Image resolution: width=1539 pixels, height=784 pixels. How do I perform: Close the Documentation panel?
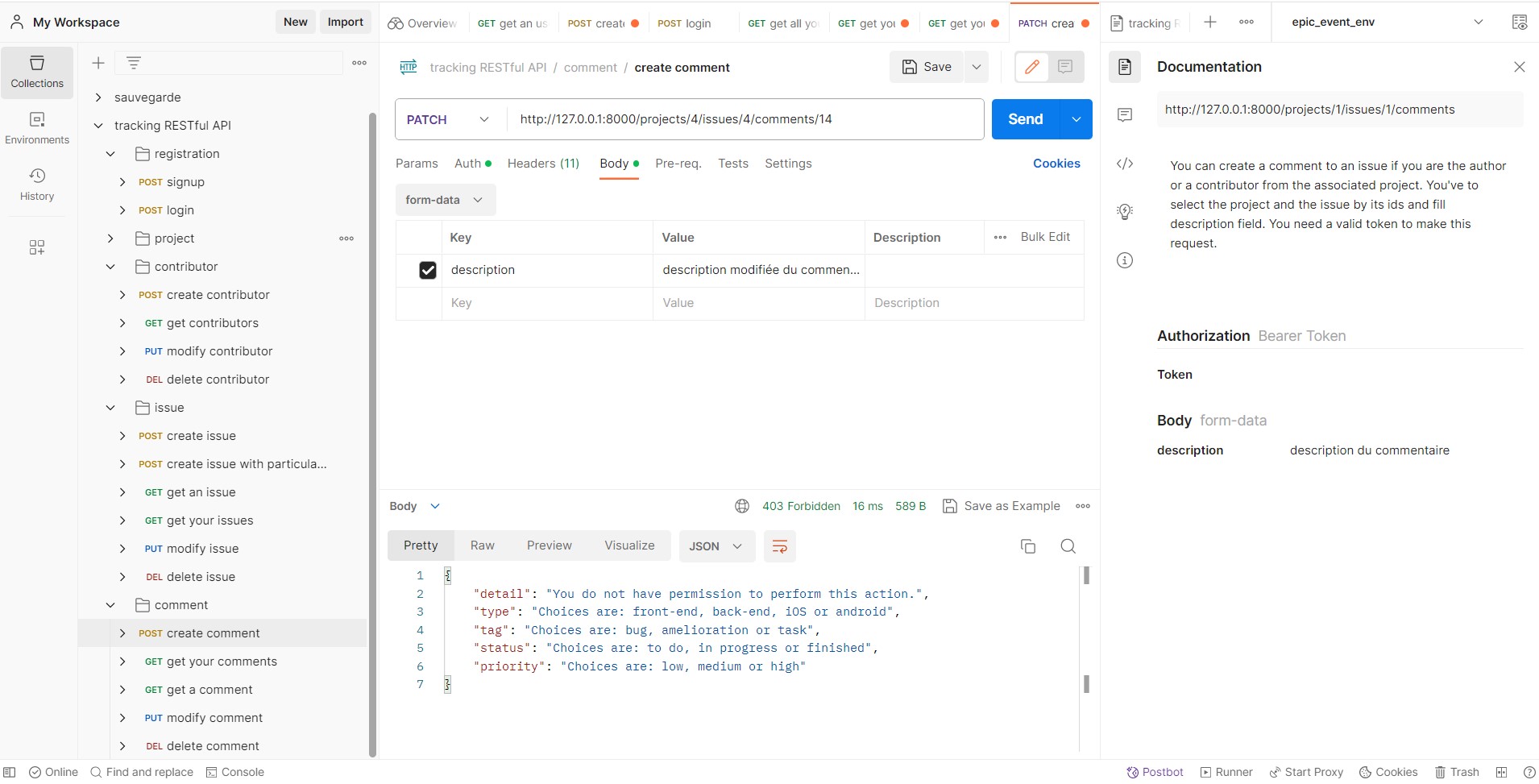tap(1520, 67)
